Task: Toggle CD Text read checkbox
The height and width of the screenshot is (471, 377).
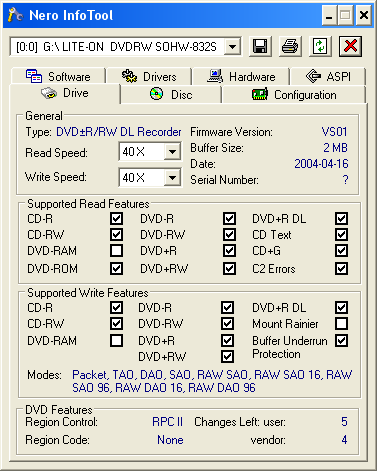Action: (x=342, y=234)
